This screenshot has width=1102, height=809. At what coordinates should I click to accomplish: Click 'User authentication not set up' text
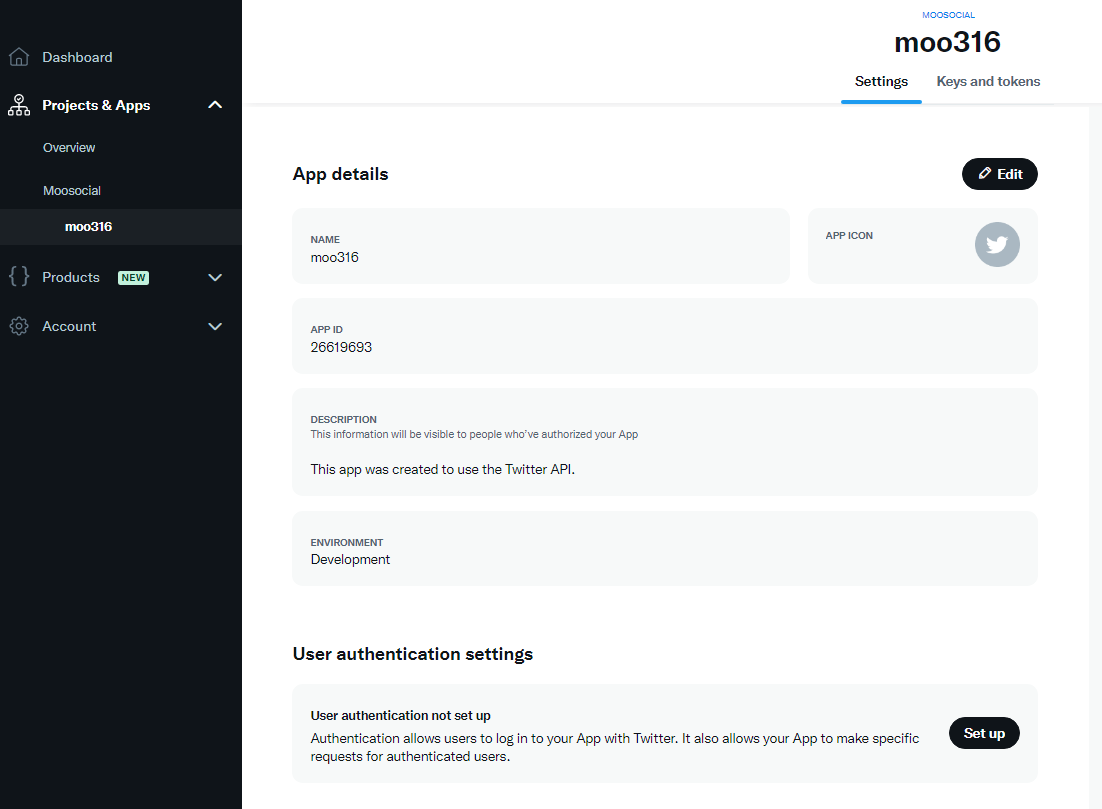401,716
